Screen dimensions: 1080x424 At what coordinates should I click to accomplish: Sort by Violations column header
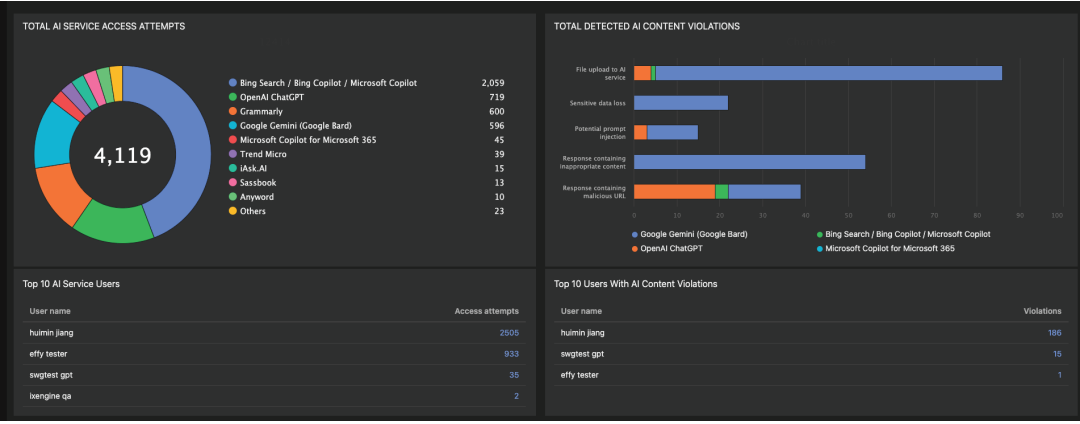[x=1042, y=311]
